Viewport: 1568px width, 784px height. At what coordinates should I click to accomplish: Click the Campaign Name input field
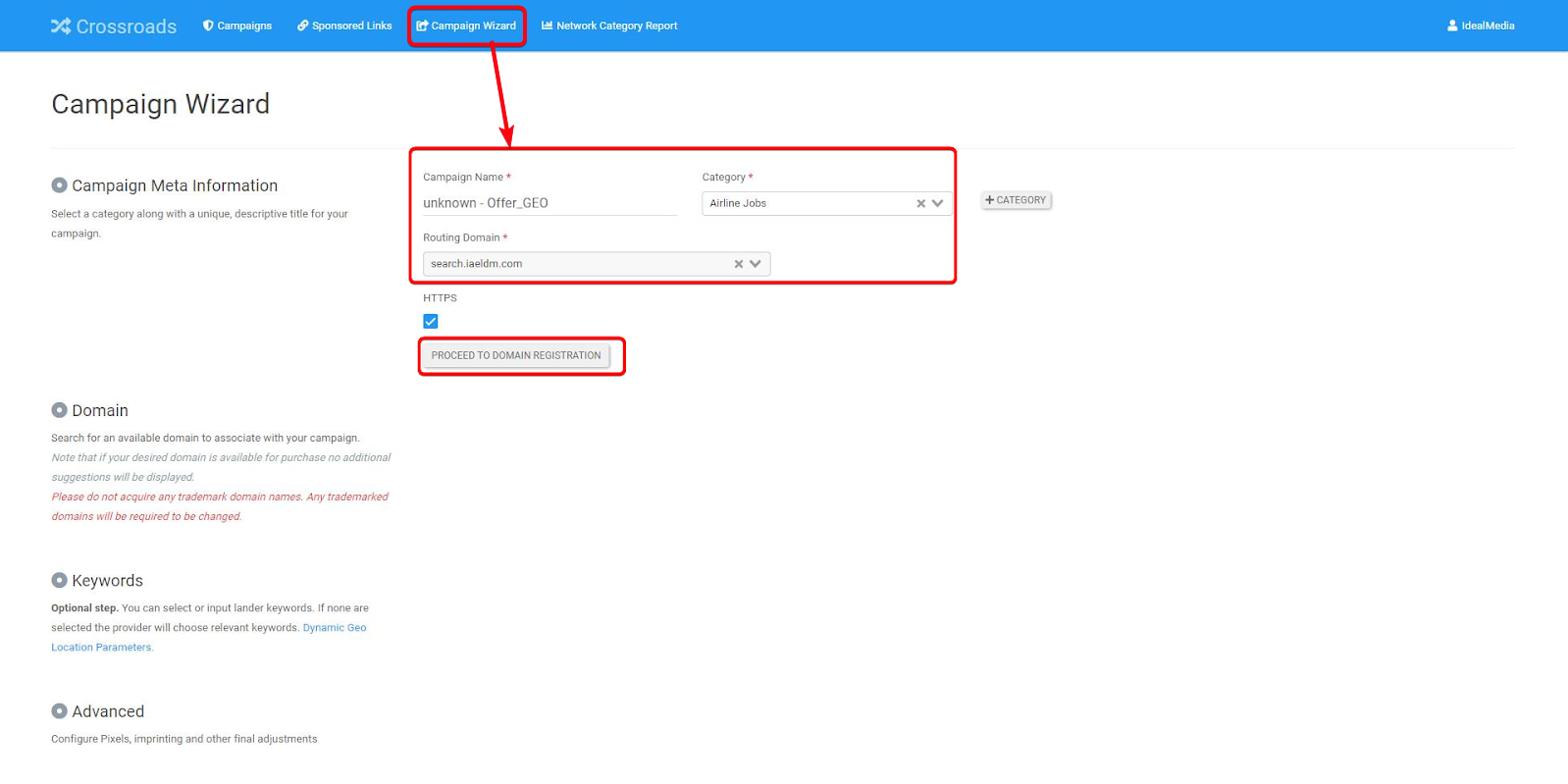point(549,203)
